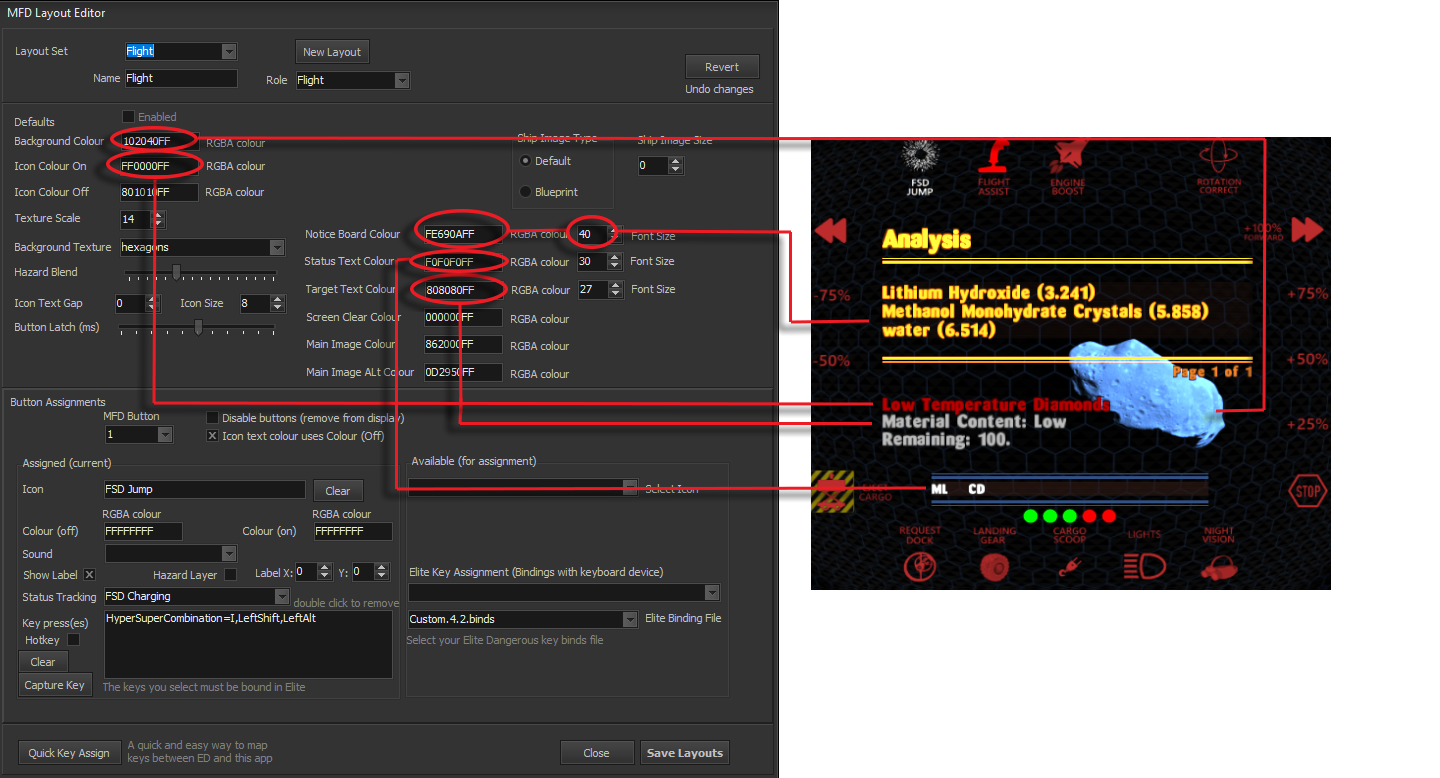Click the red STOP sign icon
Viewport: 1440px width, 778px height.
(1307, 491)
